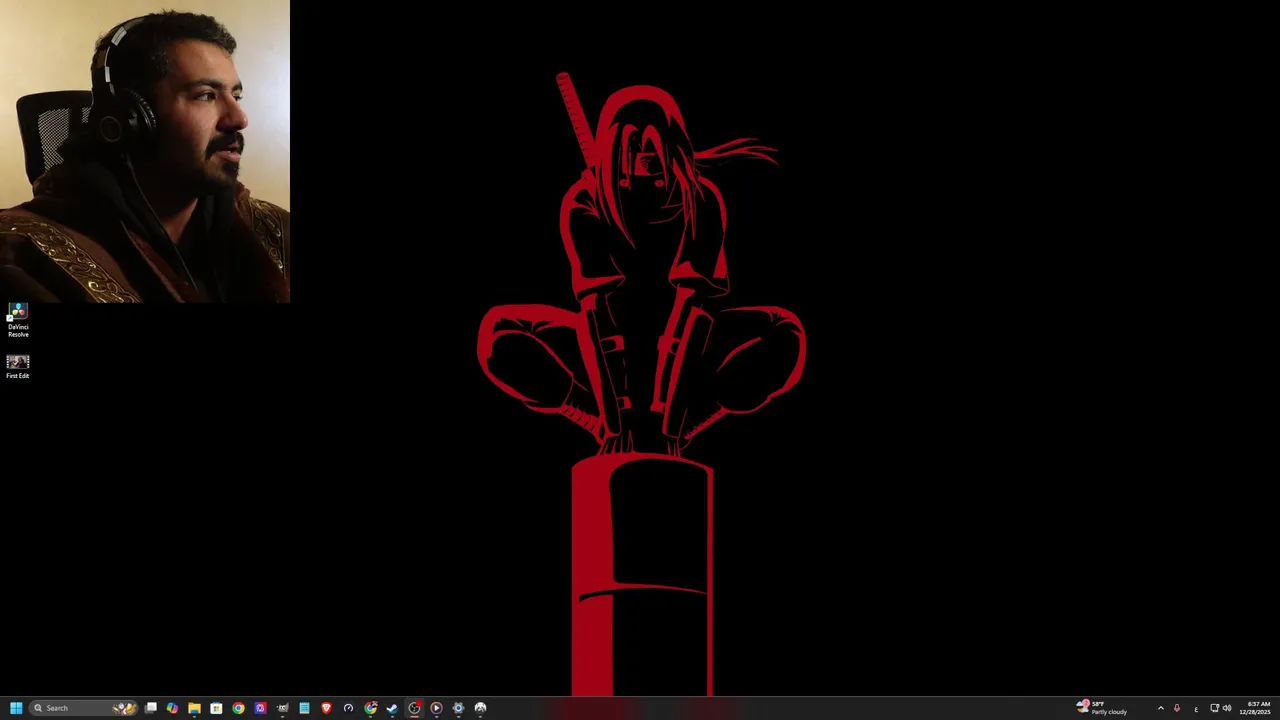Open Settings gear in taskbar
The image size is (1280, 720).
[458, 708]
